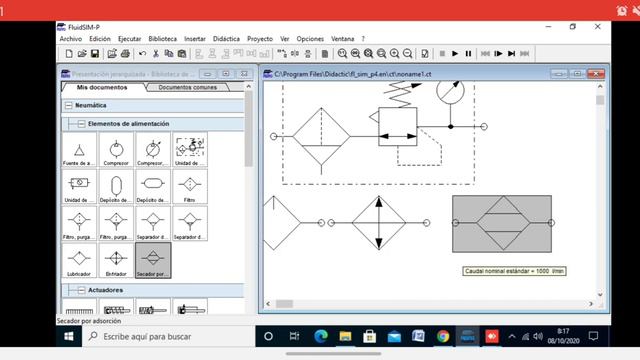Click the zoom in magnifier icon
This screenshot has width=640, height=360.
pos(394,53)
